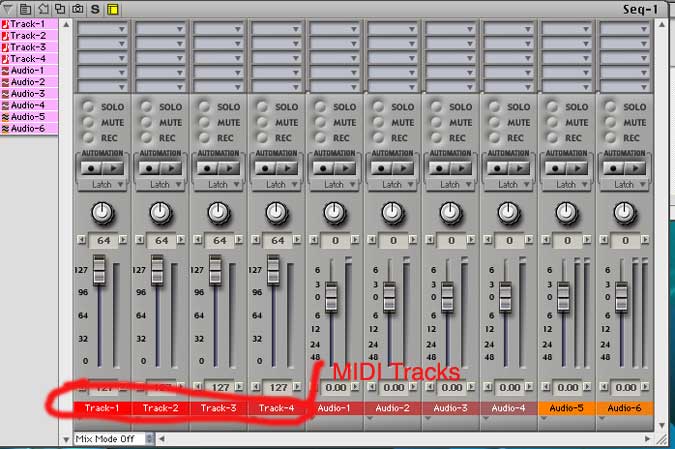Click the camera snapshot icon in toolbar
This screenshot has width=675, height=449.
pyautogui.click(x=78, y=8)
